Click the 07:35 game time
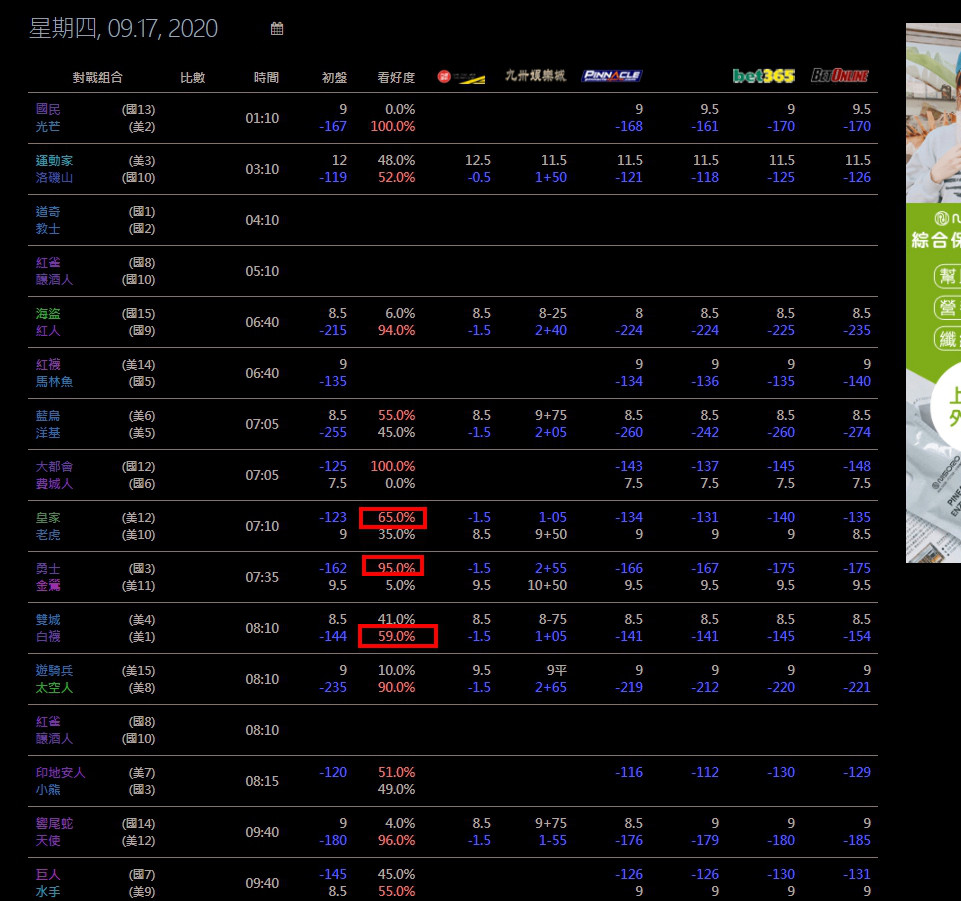 (x=262, y=577)
